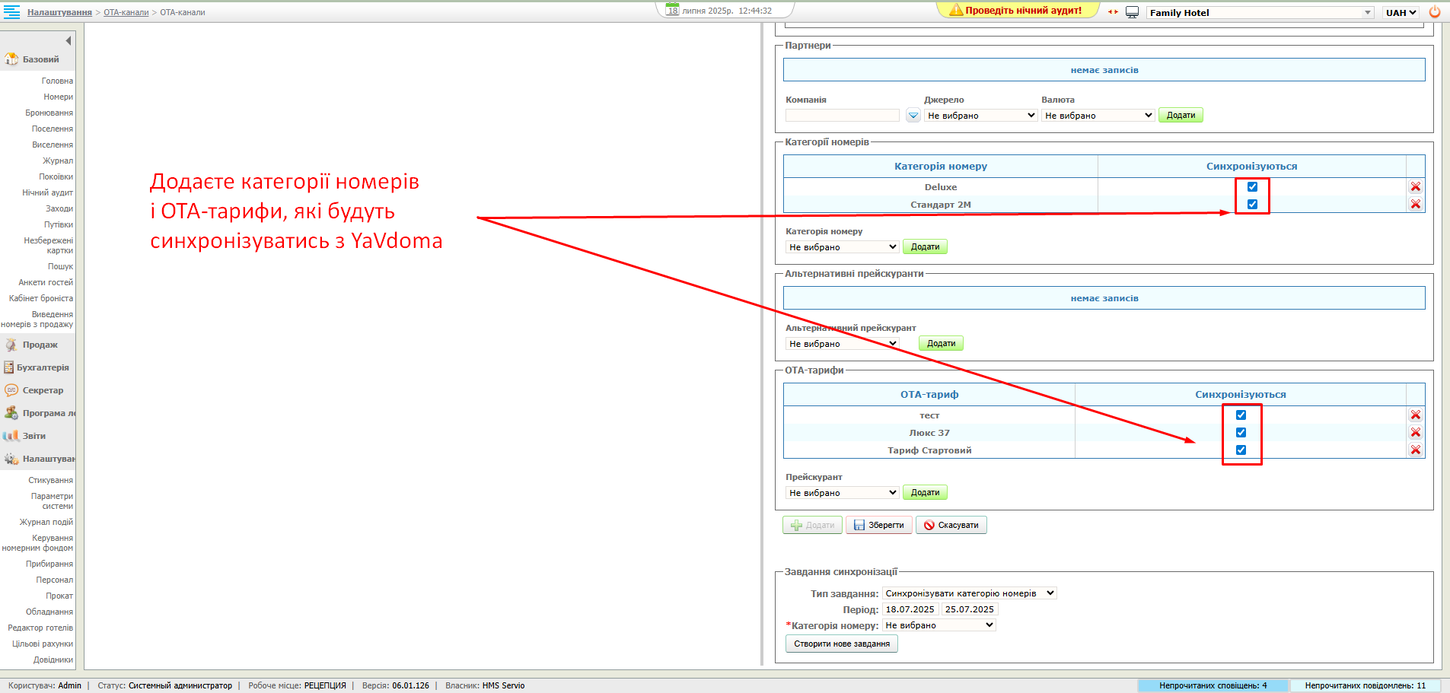The width and height of the screenshot is (1450, 693).
Task: Open the Бухгалтерія menu section
Action: 42,367
